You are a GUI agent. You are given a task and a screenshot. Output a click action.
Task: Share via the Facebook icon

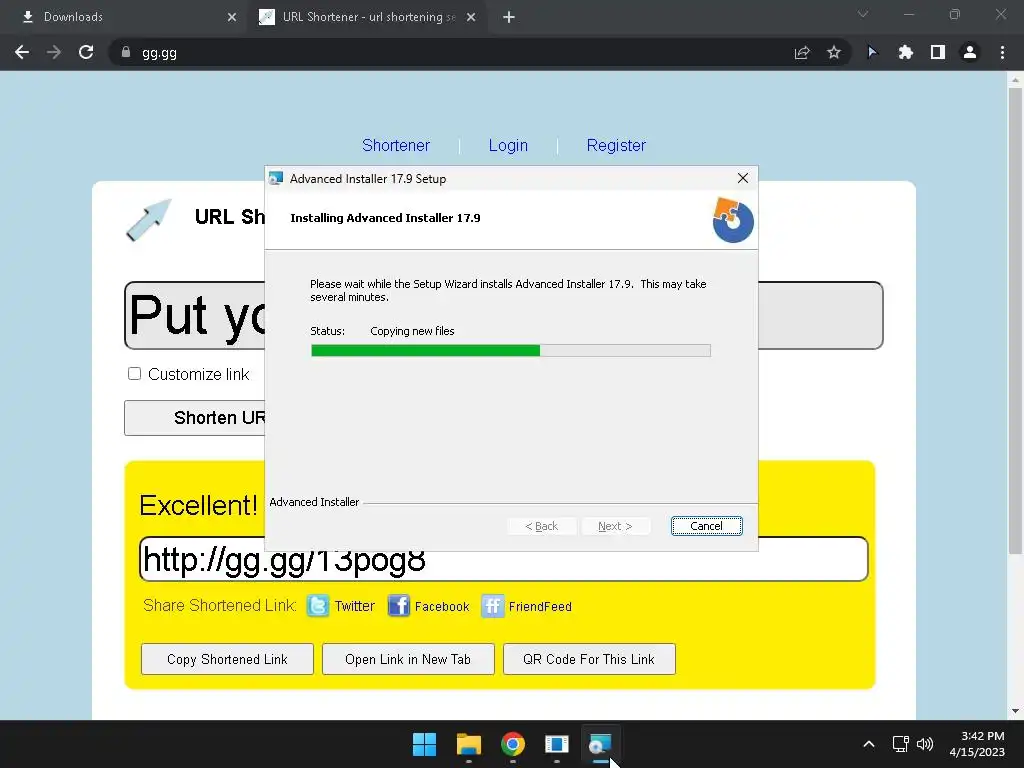(398, 606)
